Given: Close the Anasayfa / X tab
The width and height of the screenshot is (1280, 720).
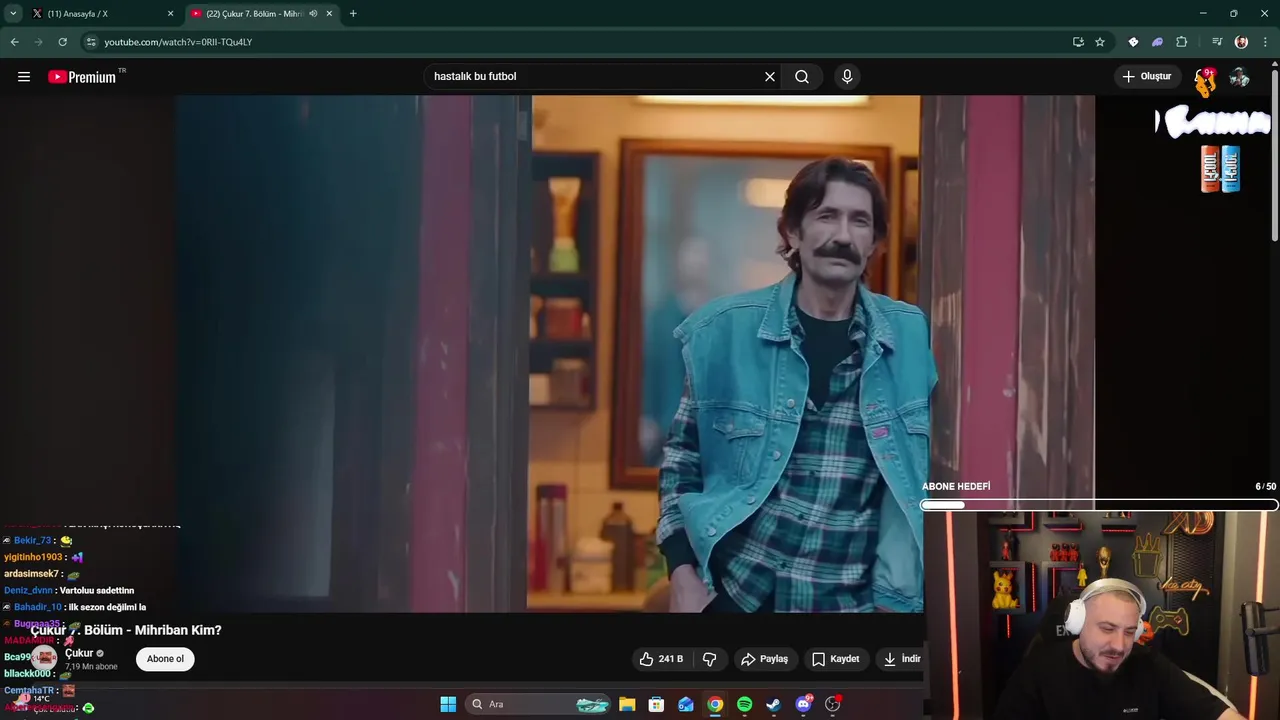Looking at the screenshot, I should (x=170, y=14).
